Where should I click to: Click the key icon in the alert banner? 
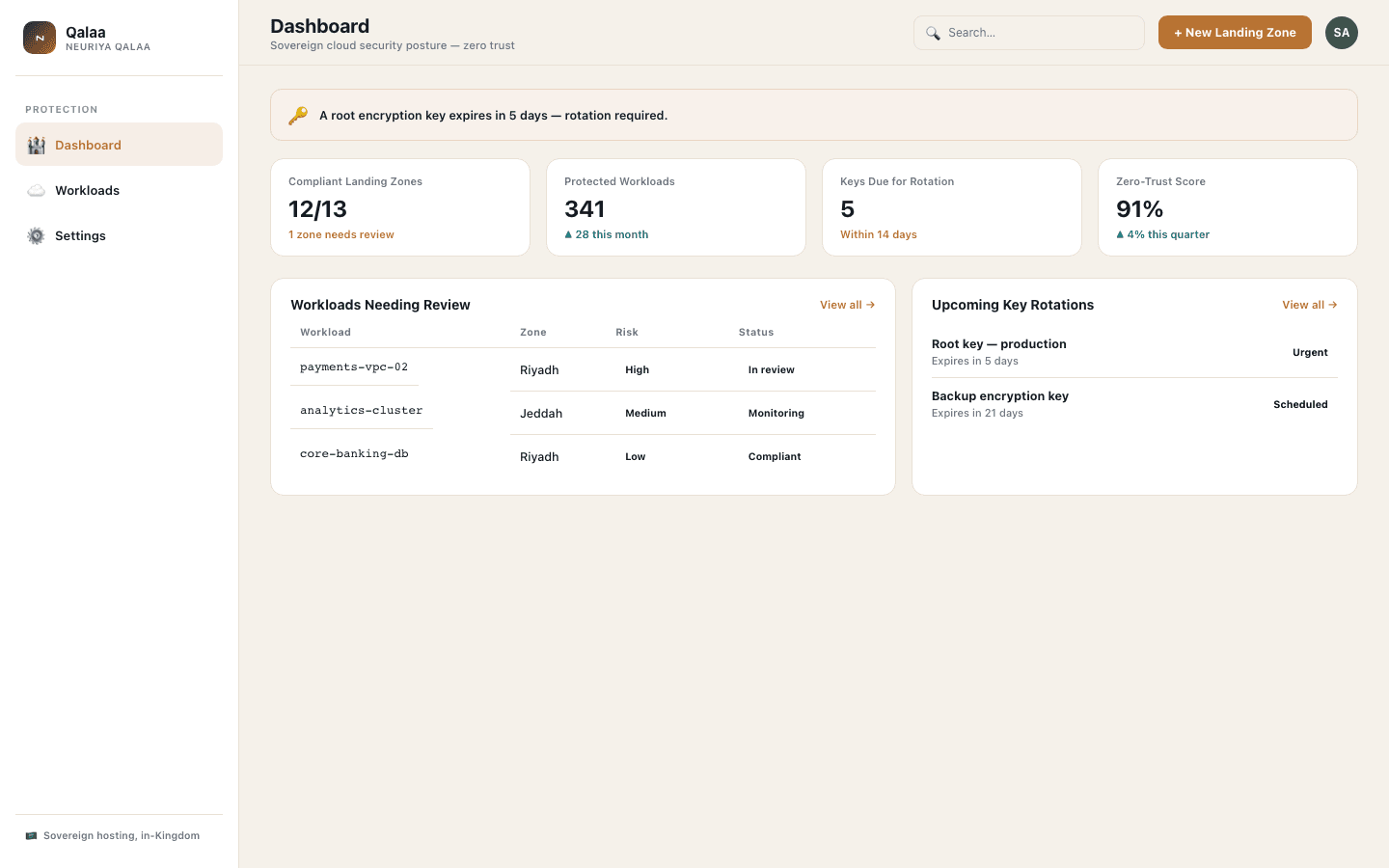pos(298,115)
